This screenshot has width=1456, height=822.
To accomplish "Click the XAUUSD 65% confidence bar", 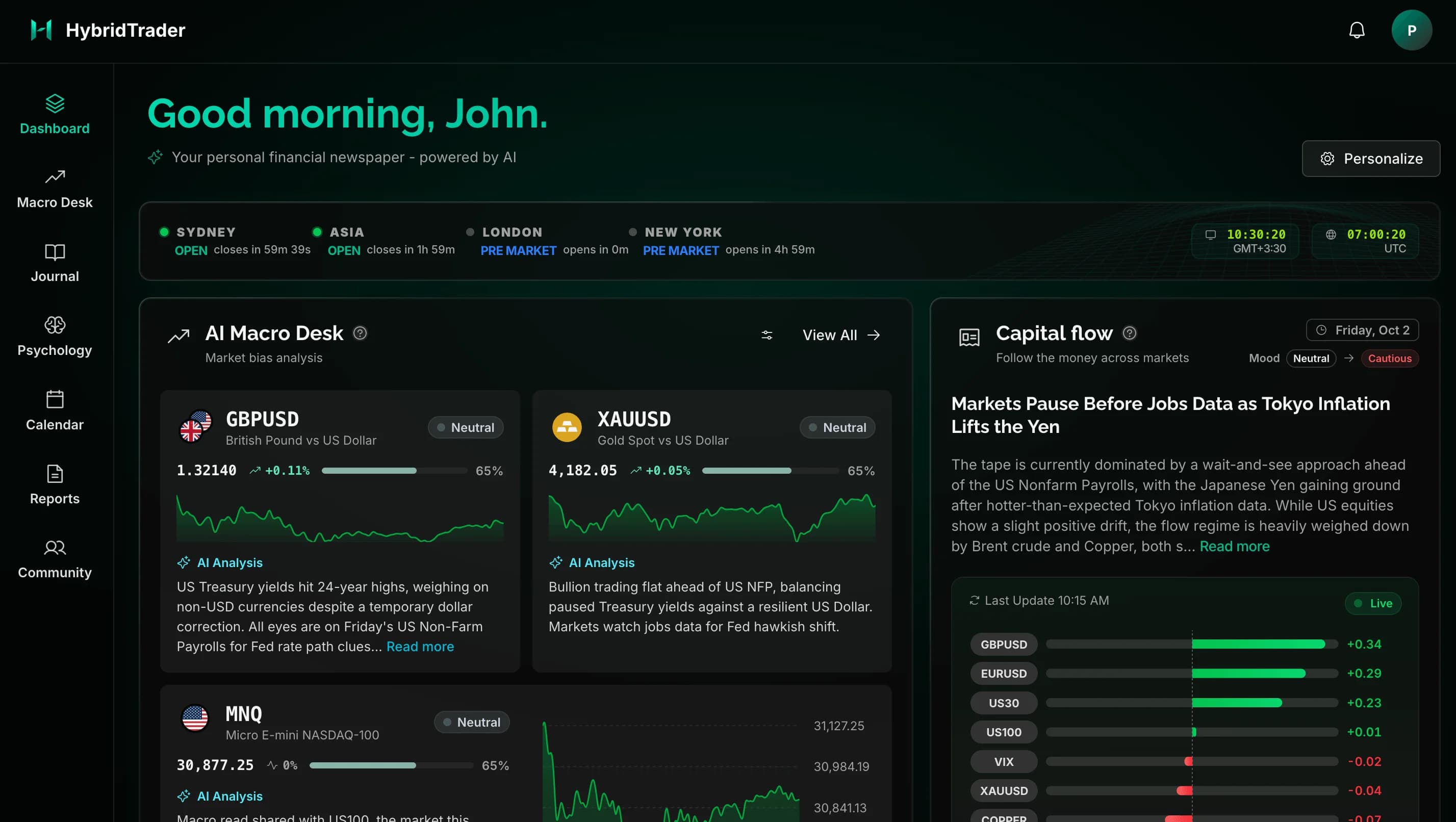I will click(771, 470).
